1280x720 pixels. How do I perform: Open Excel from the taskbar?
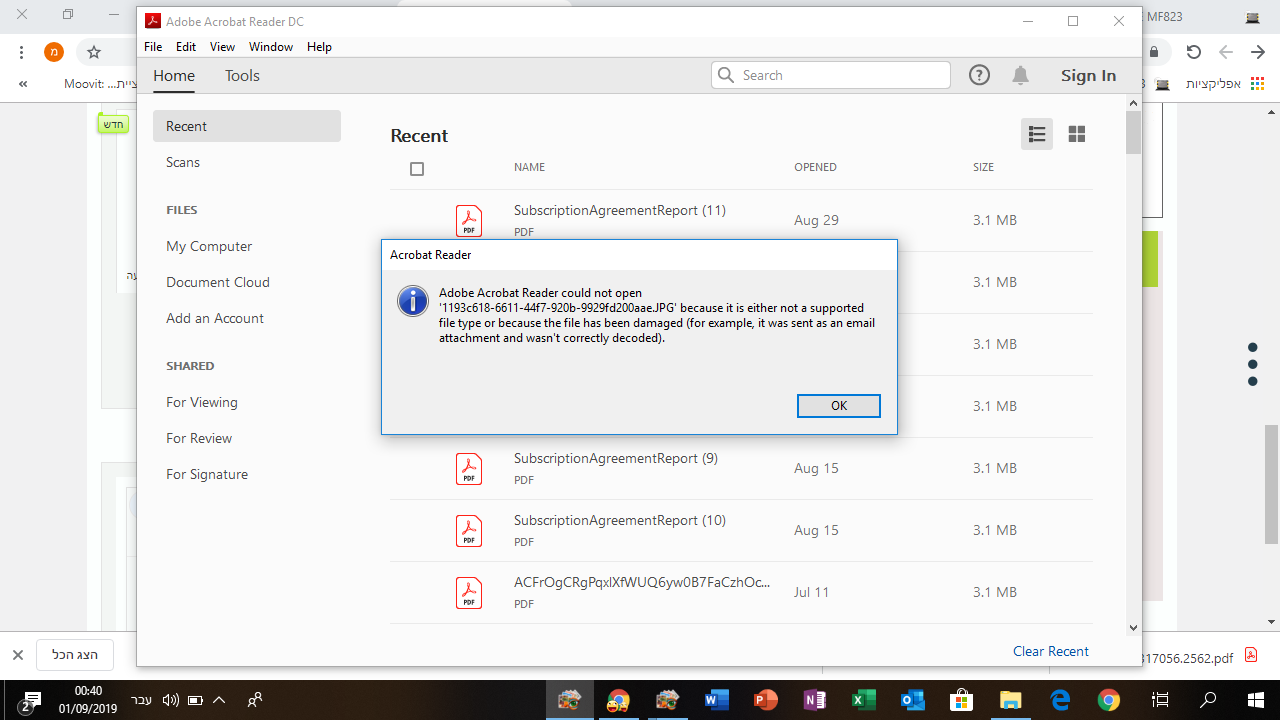click(863, 700)
